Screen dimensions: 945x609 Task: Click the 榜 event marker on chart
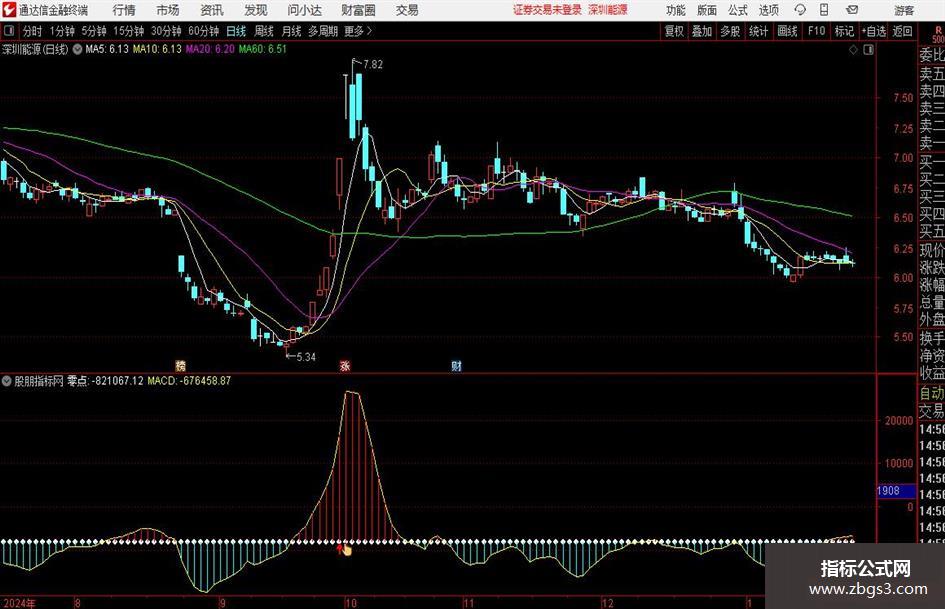(x=180, y=365)
